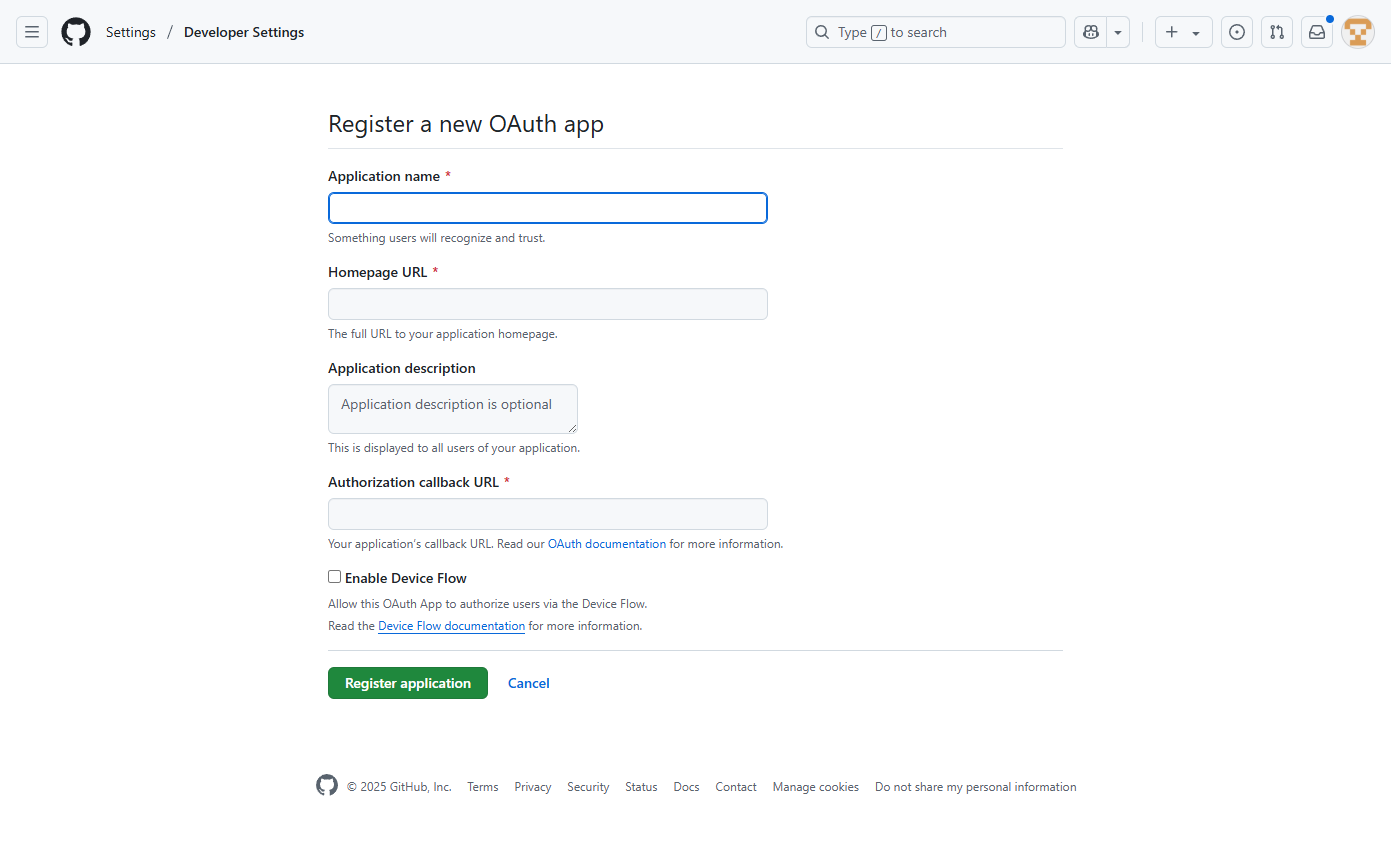Open the Notifications inbox icon
Image resolution: width=1391 pixels, height=848 pixels.
point(1317,32)
